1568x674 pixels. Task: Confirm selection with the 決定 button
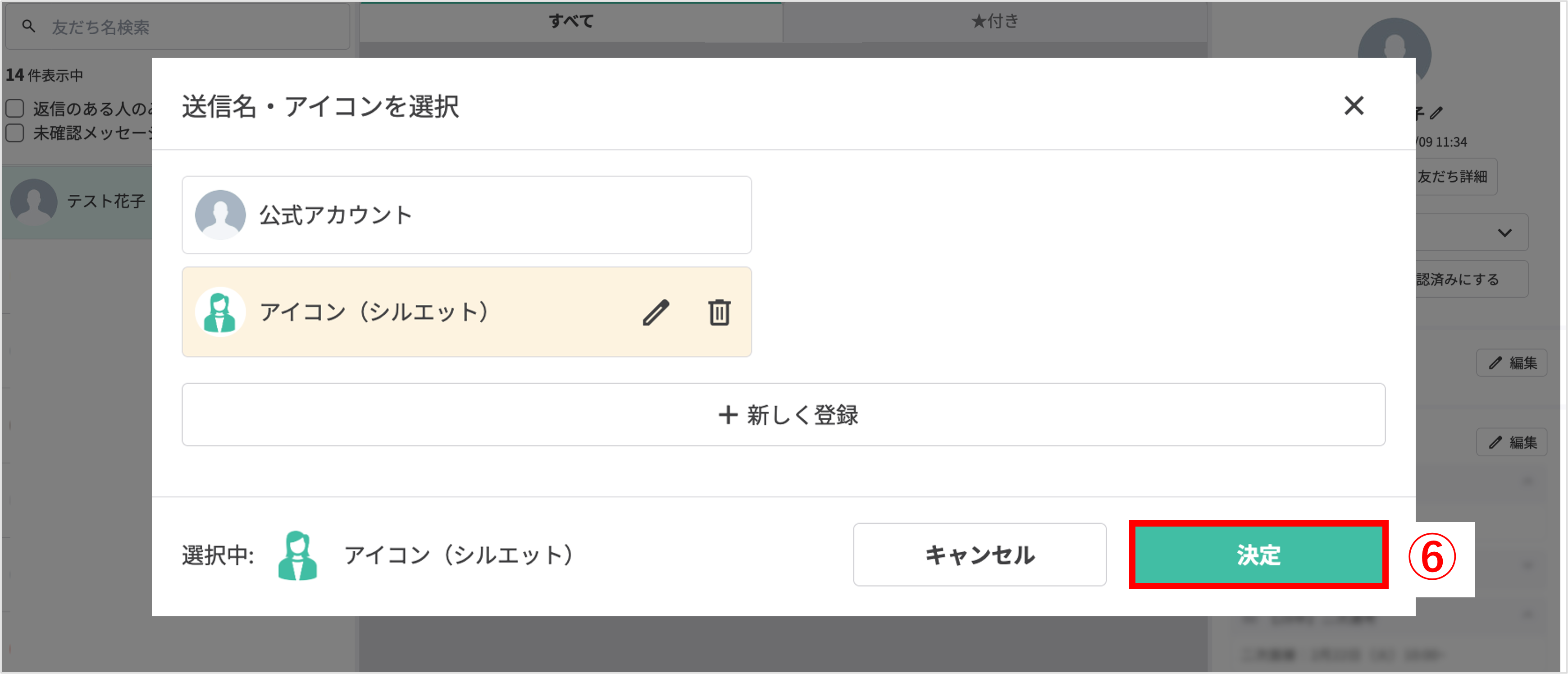coord(1258,555)
